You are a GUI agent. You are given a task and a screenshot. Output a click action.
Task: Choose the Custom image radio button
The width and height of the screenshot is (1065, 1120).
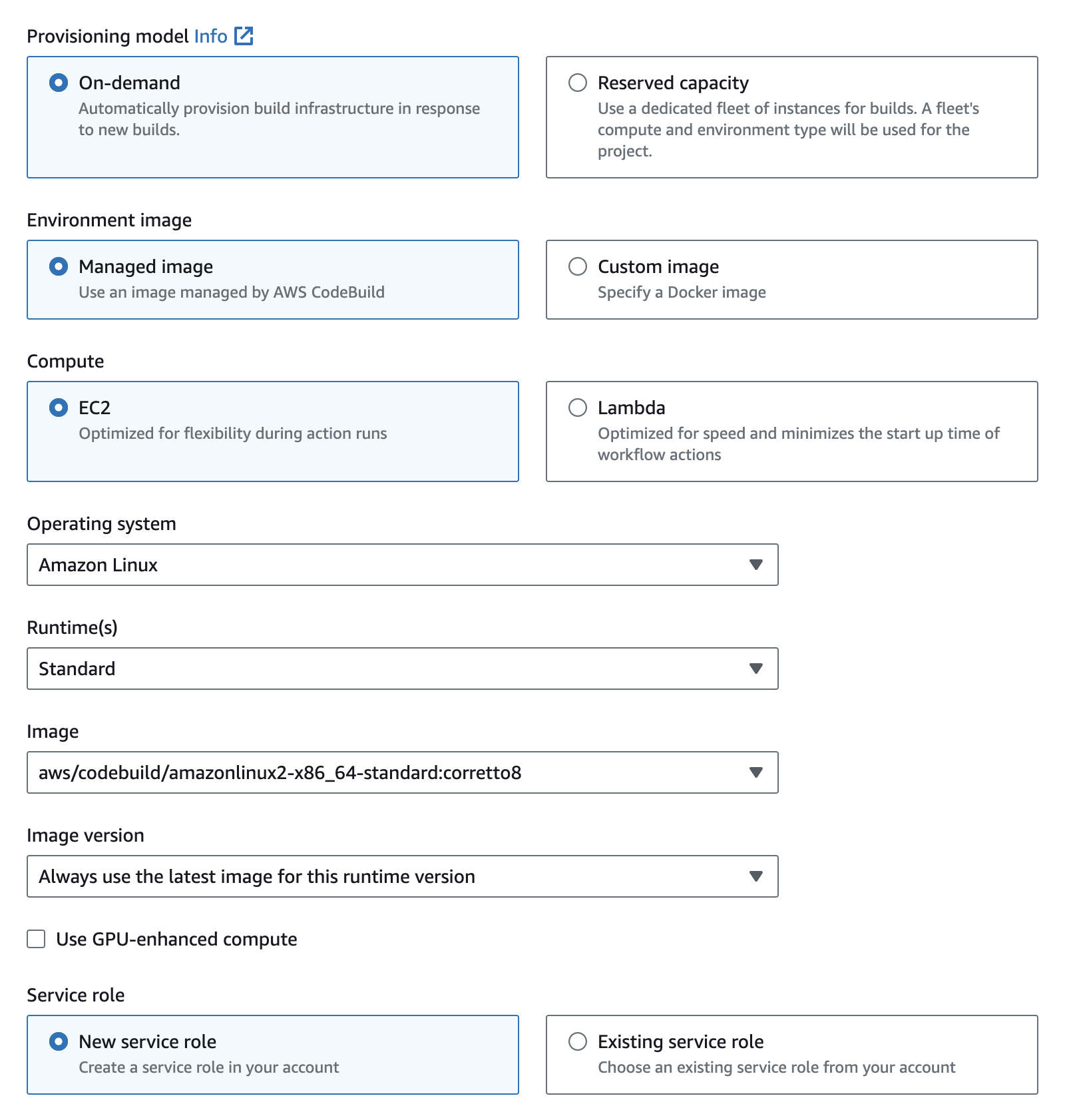click(578, 266)
